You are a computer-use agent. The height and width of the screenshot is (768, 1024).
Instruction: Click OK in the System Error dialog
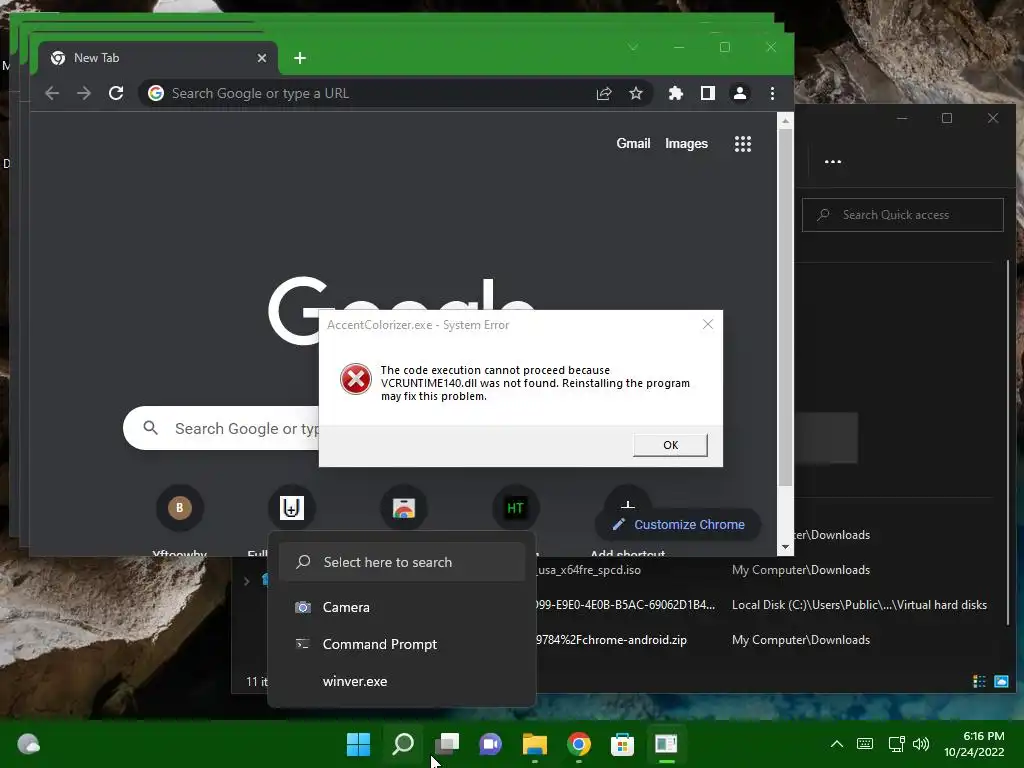[x=670, y=445]
